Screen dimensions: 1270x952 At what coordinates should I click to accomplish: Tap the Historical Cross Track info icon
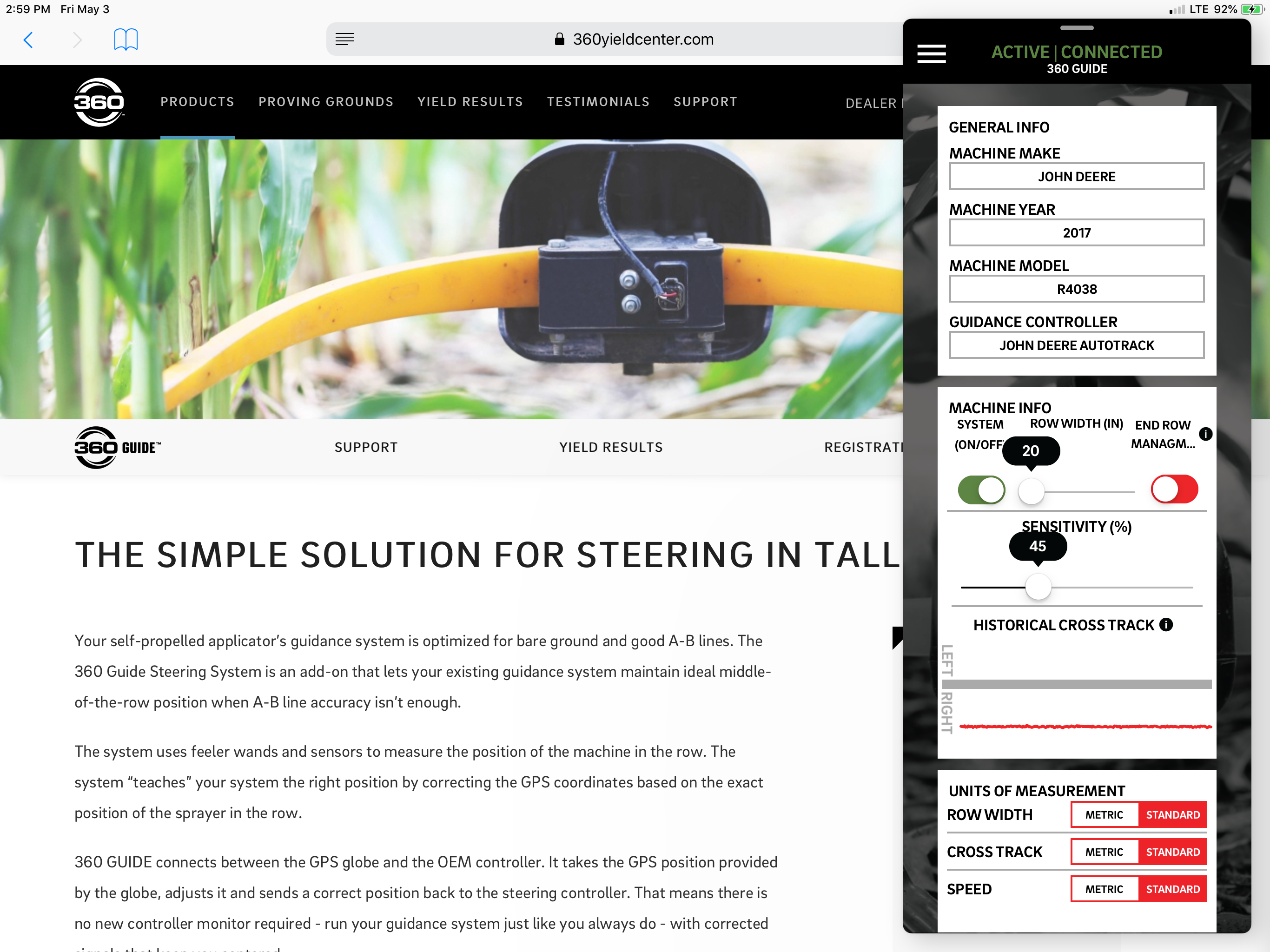coord(1166,625)
